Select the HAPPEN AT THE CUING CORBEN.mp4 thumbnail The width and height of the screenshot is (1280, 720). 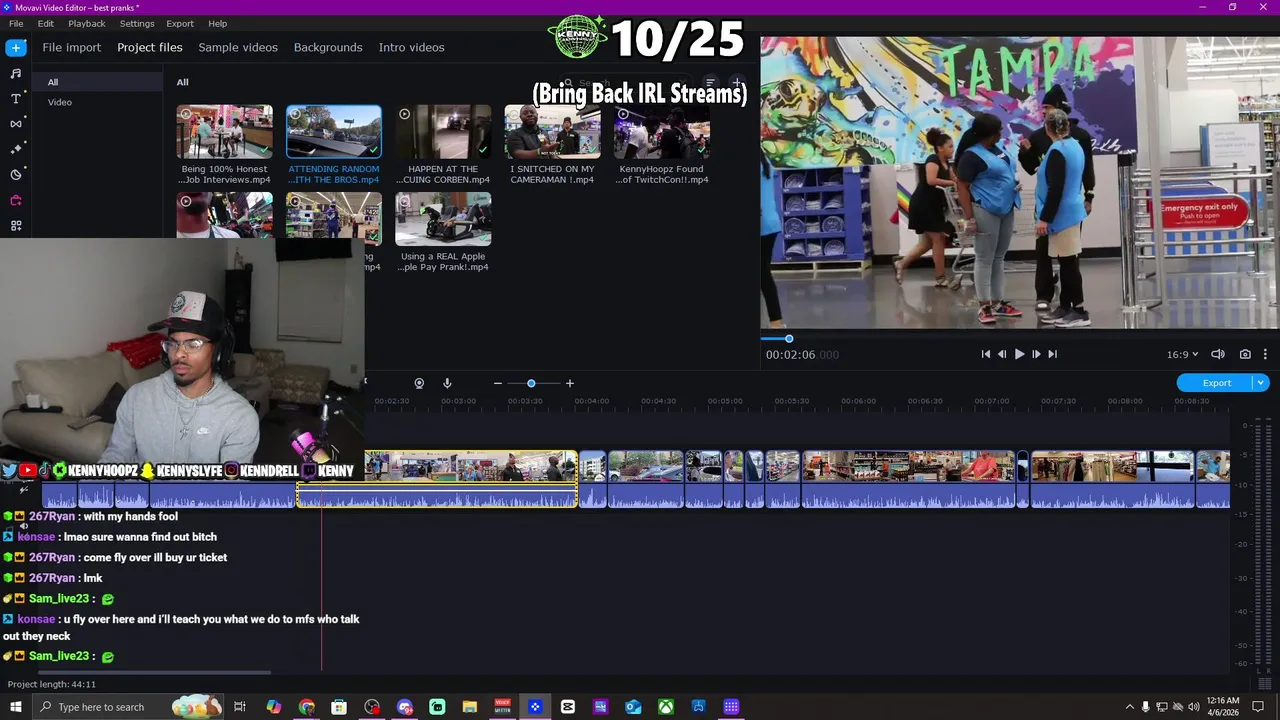pyautogui.click(x=443, y=132)
